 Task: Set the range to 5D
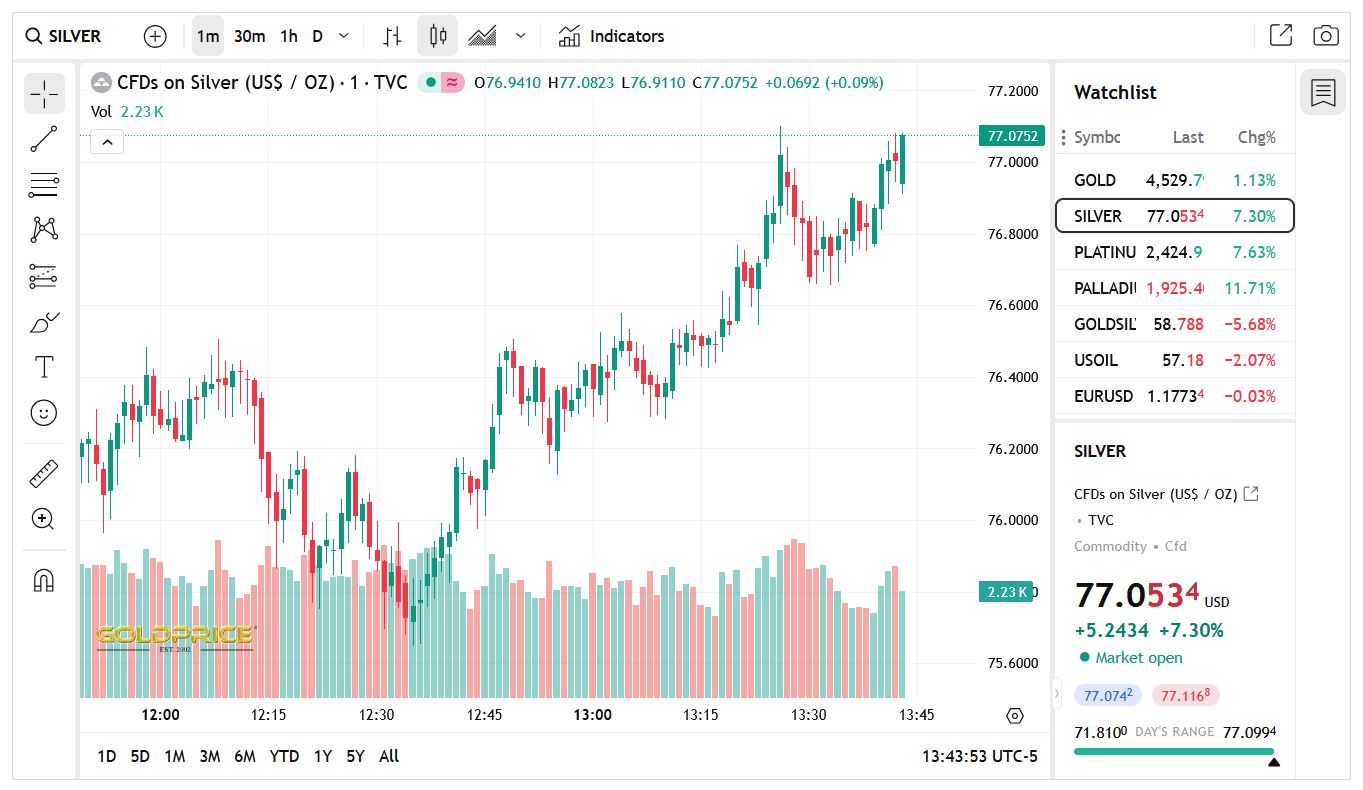140,756
